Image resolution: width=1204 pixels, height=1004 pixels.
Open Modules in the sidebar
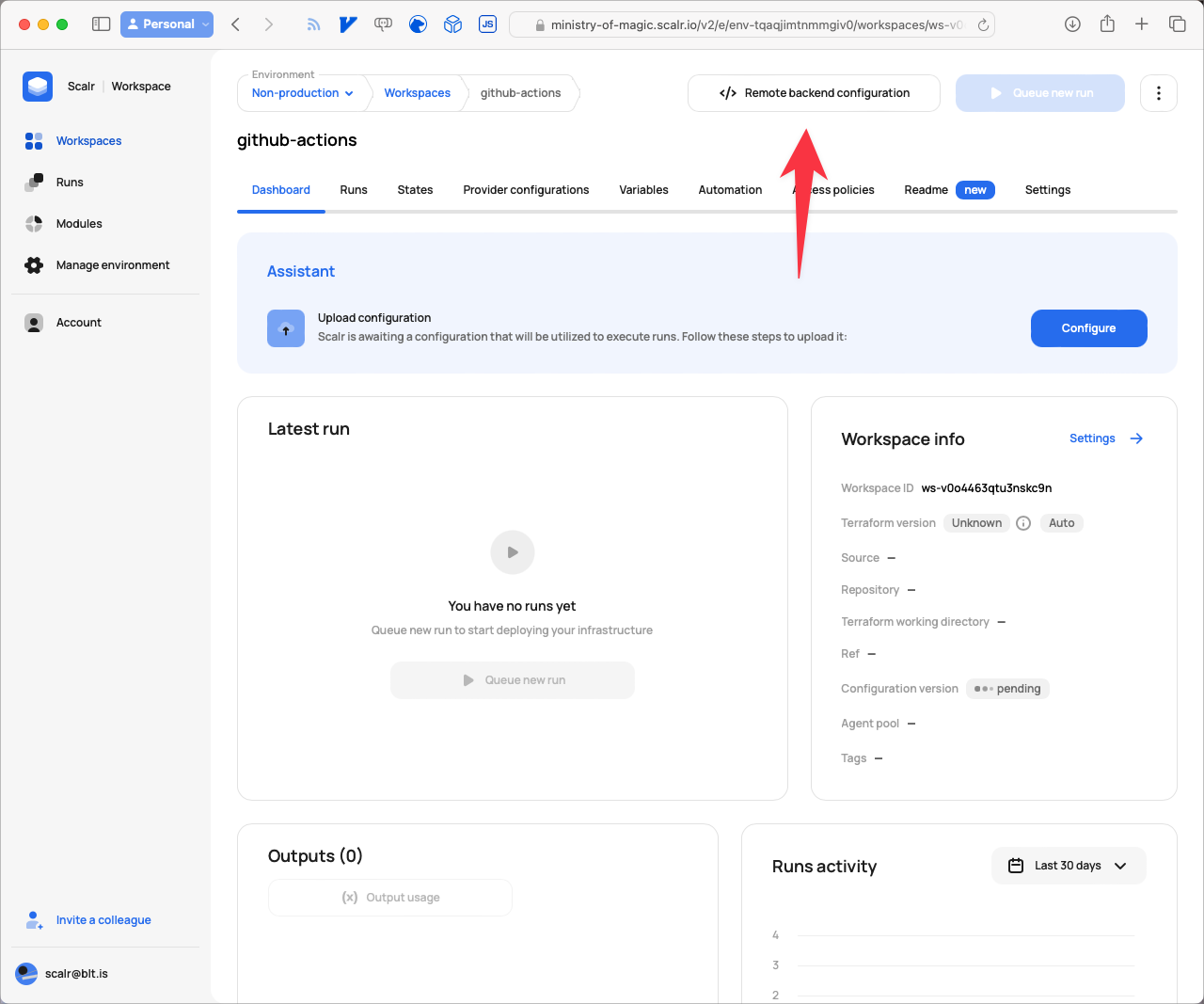tap(63, 224)
